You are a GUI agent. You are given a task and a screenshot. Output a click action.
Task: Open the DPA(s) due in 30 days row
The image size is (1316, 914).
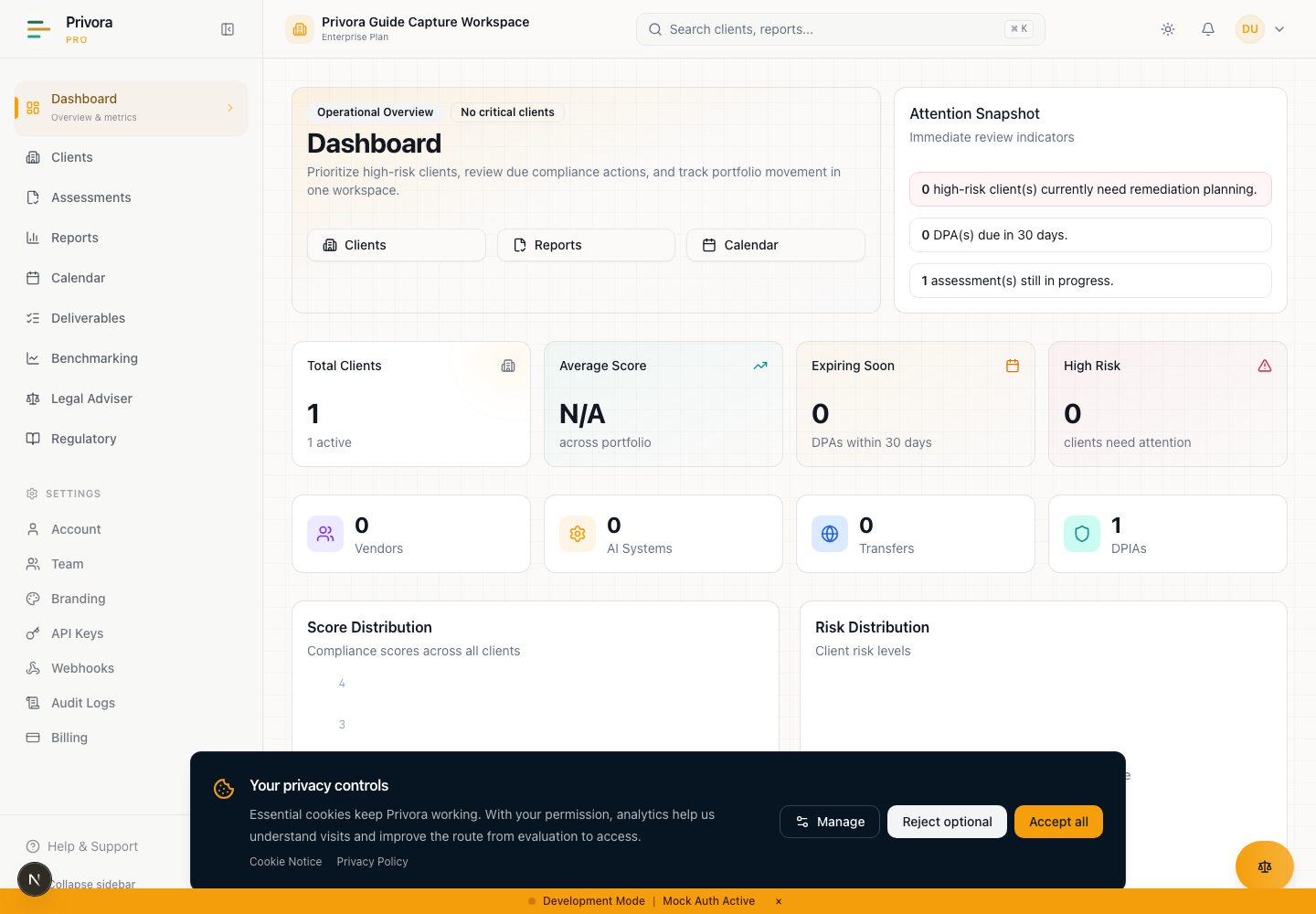tap(1090, 235)
